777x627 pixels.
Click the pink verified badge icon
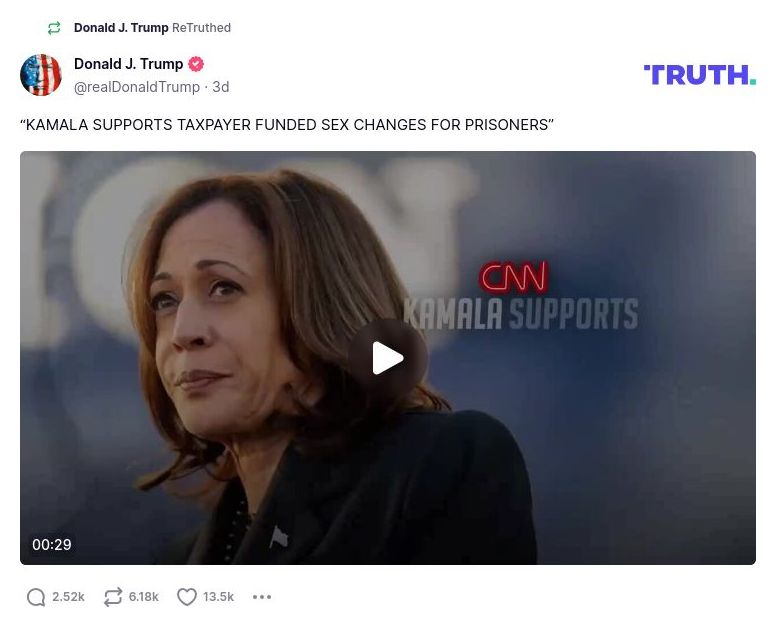click(196, 64)
